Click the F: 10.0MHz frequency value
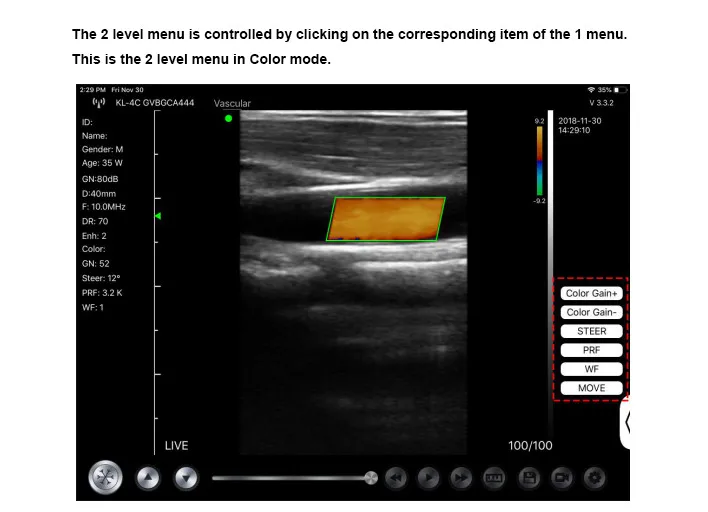The width and height of the screenshot is (708, 512). pos(104,207)
